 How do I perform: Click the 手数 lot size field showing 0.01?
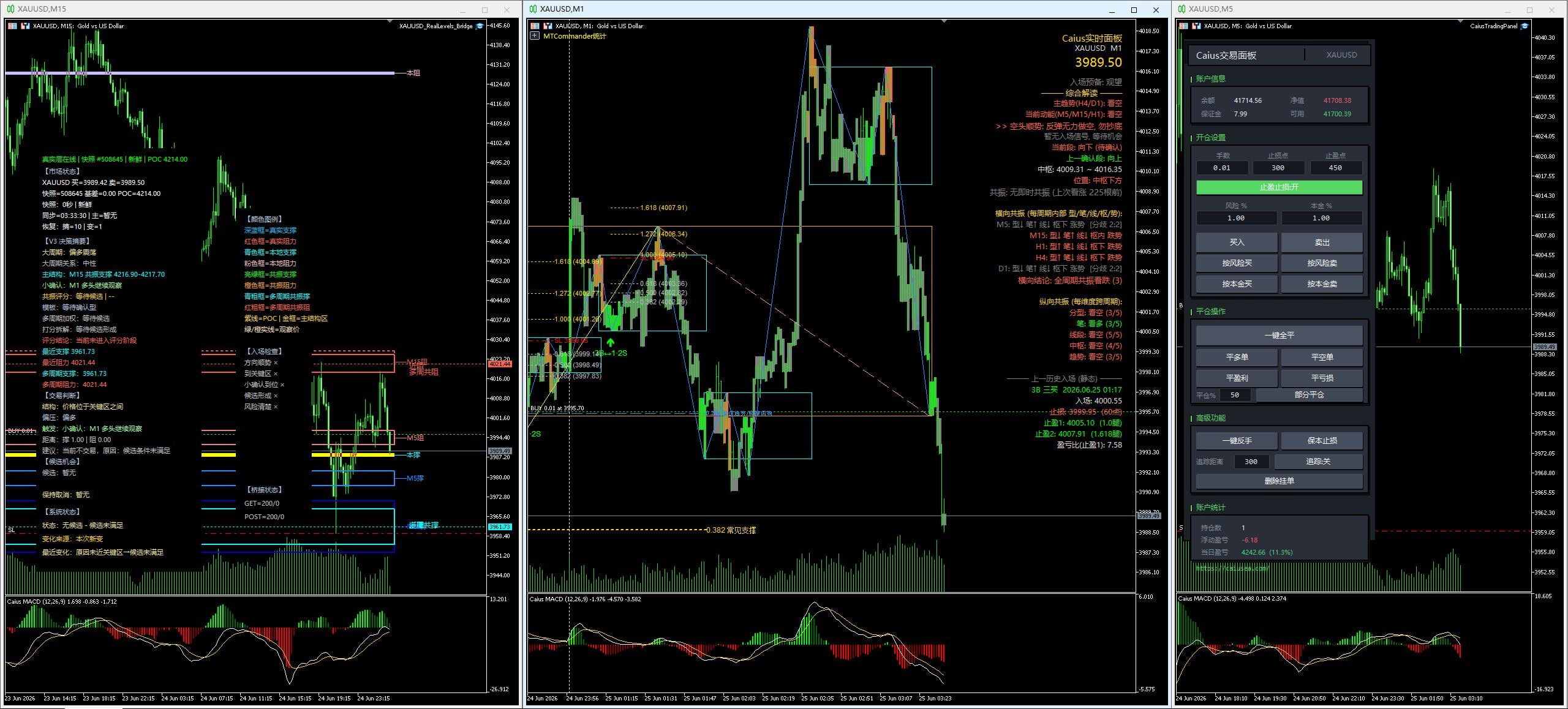click(1222, 168)
